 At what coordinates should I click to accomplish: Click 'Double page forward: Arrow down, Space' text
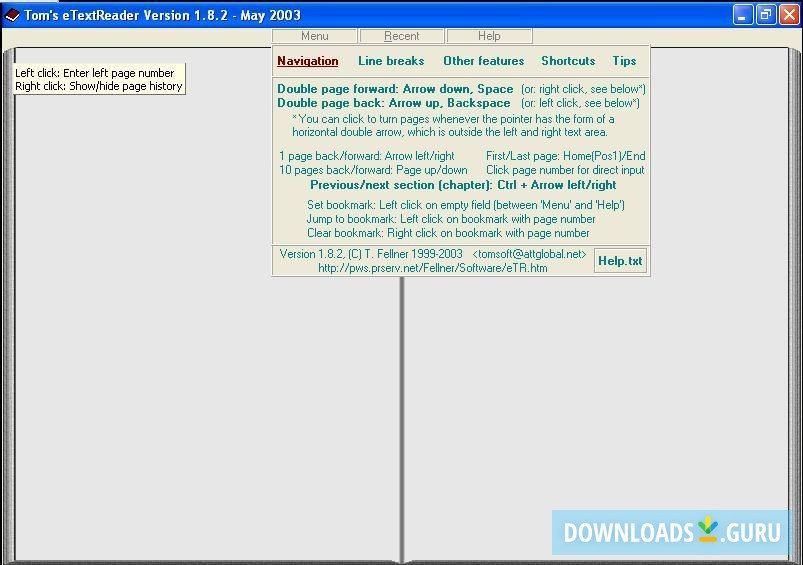pos(395,89)
